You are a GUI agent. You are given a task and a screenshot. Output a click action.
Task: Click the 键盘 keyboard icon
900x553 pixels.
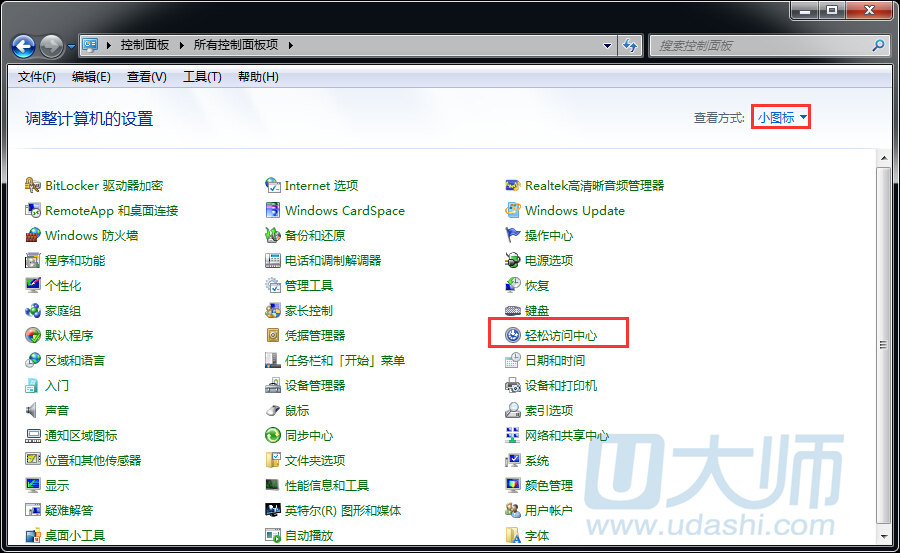pyautogui.click(x=513, y=310)
